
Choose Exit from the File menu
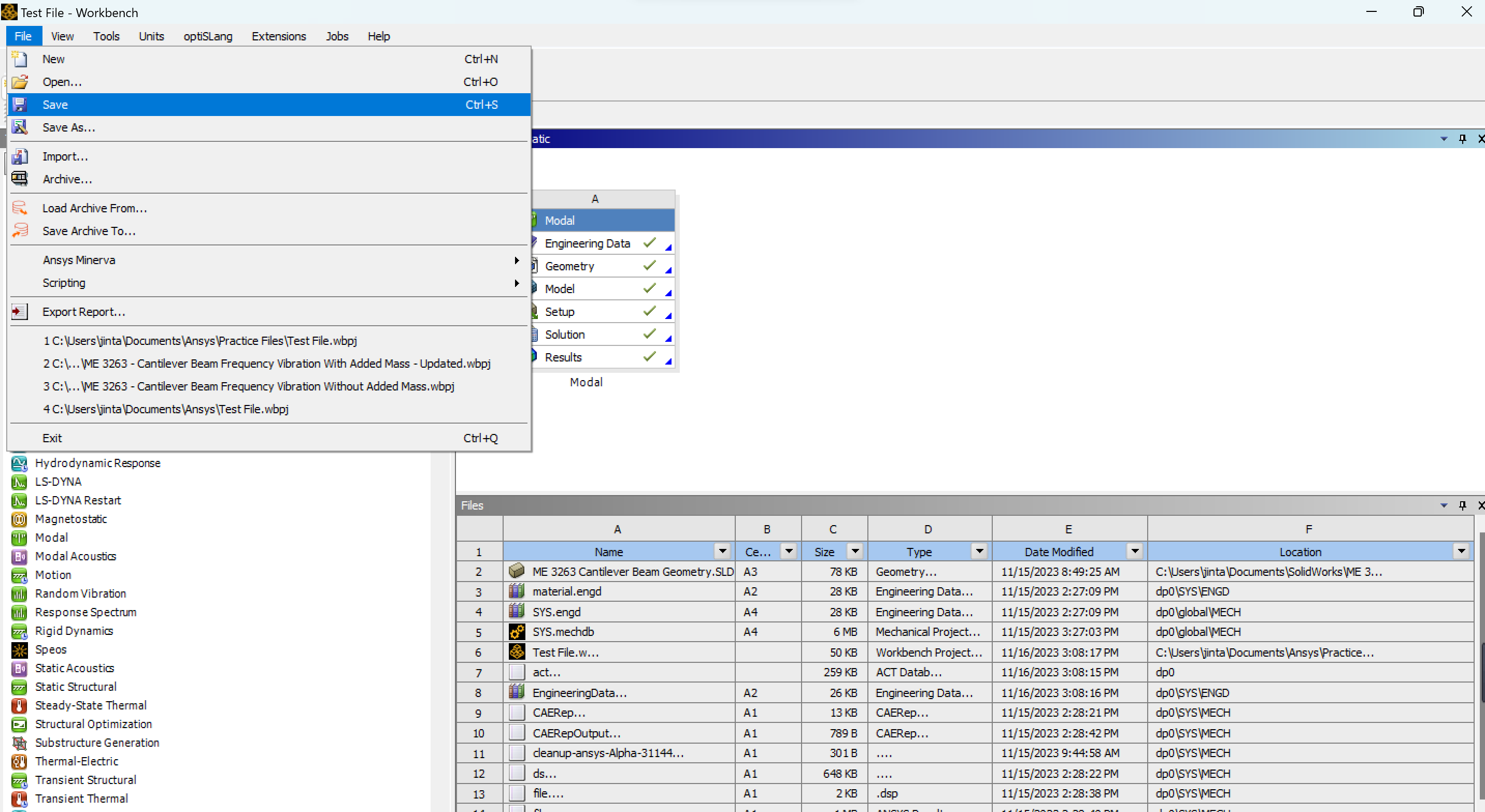click(x=268, y=438)
